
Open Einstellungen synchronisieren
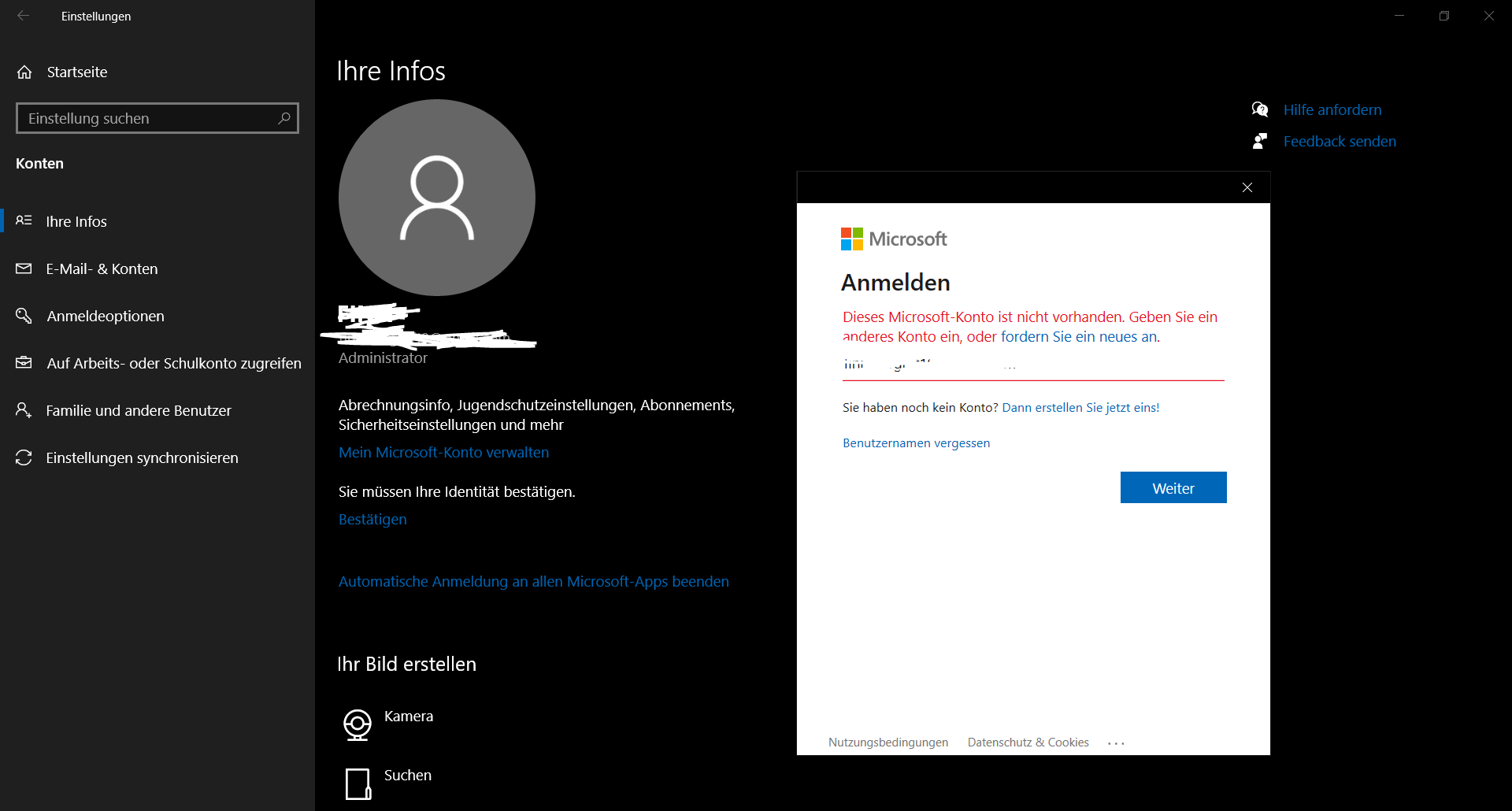click(157, 457)
